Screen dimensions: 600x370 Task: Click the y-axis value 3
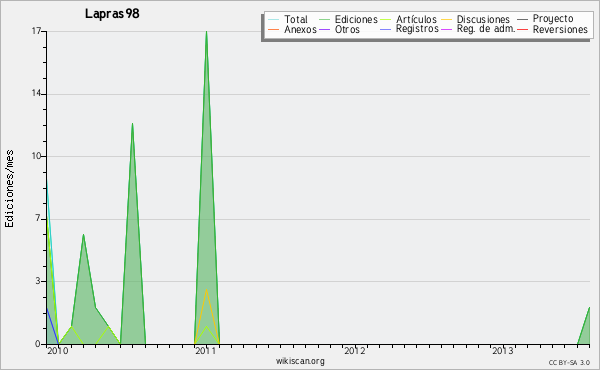[x=38, y=281]
